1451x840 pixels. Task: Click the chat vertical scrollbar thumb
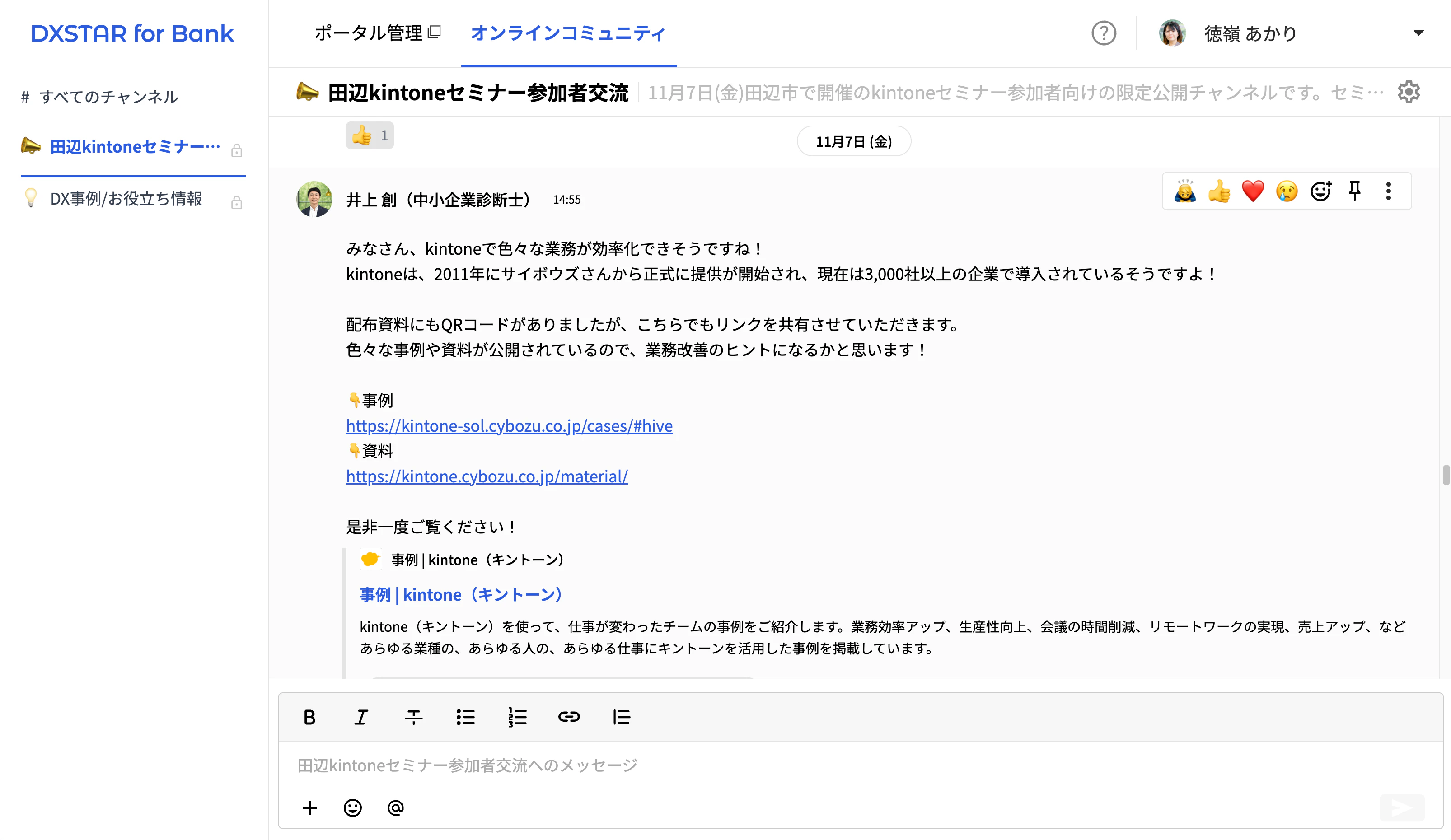coord(1446,476)
